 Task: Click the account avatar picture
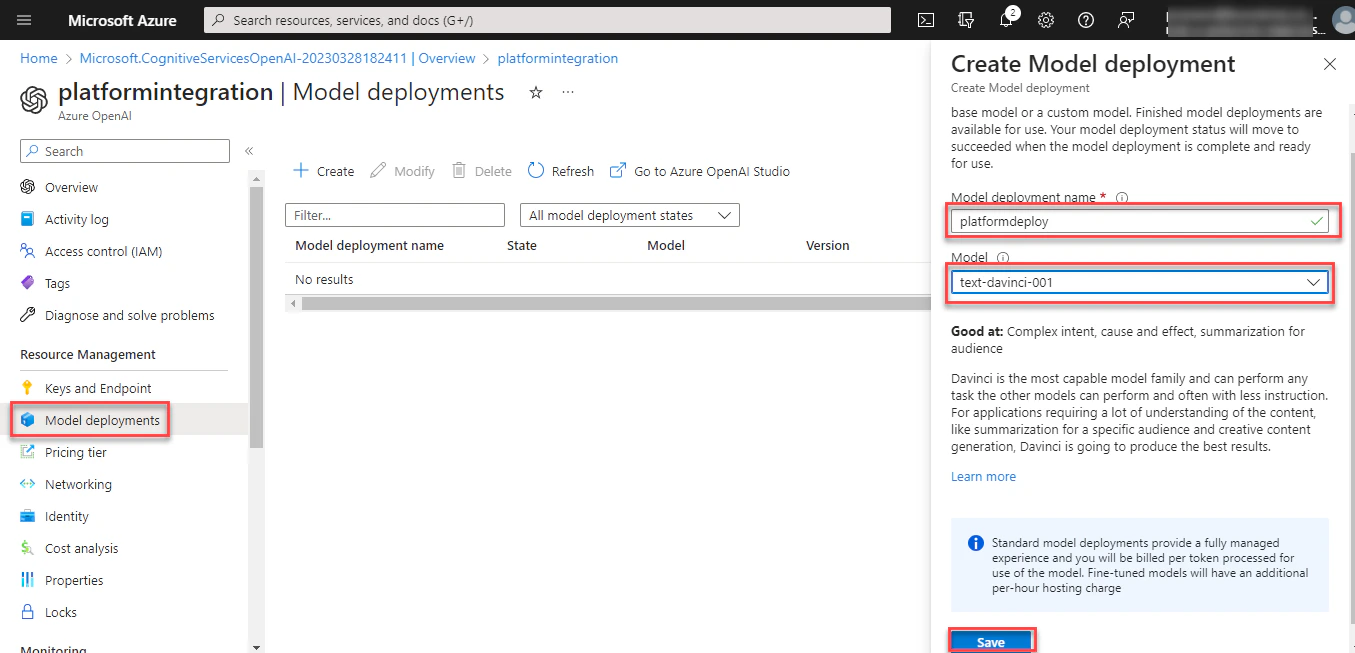coord(1343,20)
